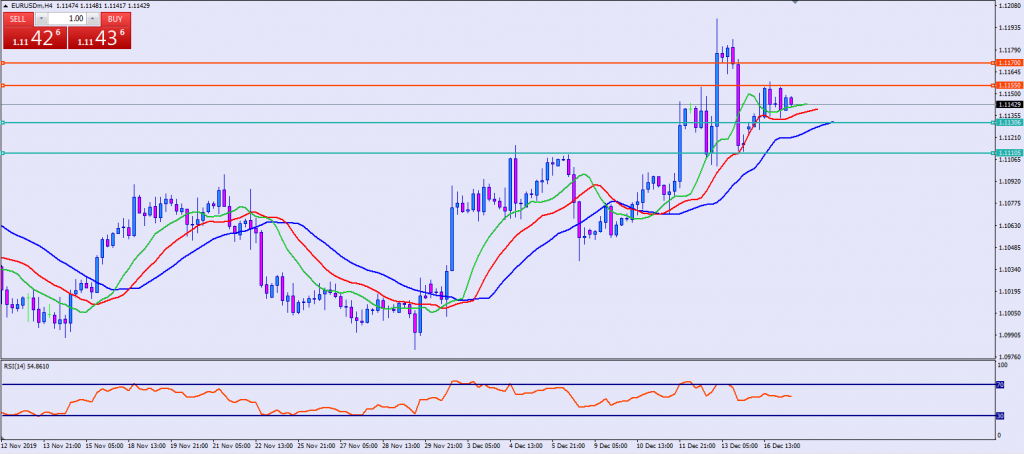Click the 1.00 volume input field

click(x=66, y=19)
